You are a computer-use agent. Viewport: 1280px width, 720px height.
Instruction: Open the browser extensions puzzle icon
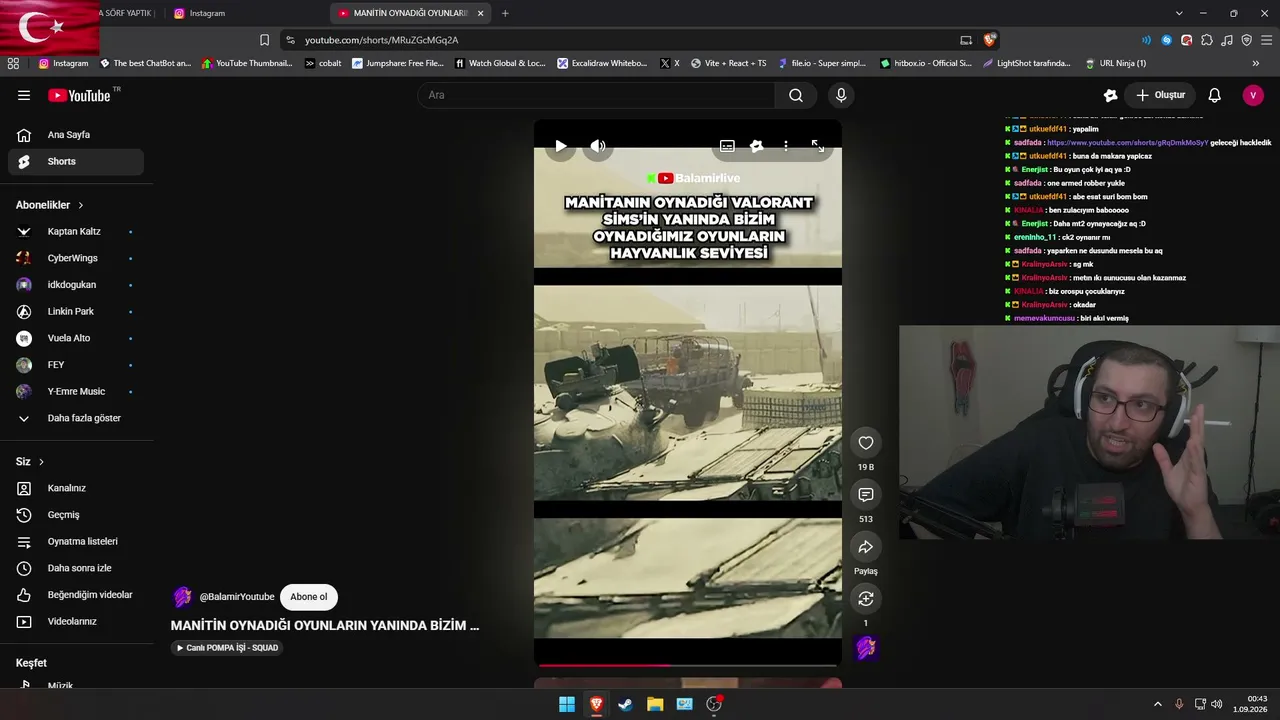tap(1207, 40)
